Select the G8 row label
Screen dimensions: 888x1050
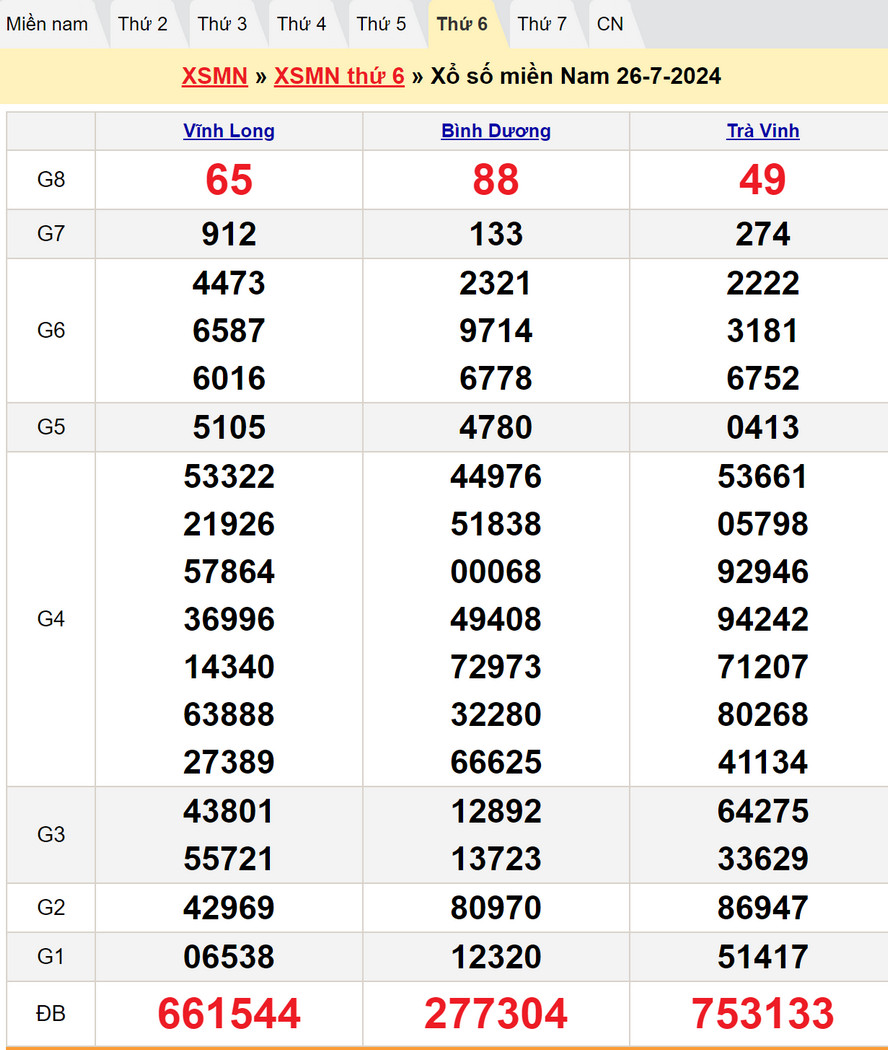51,180
